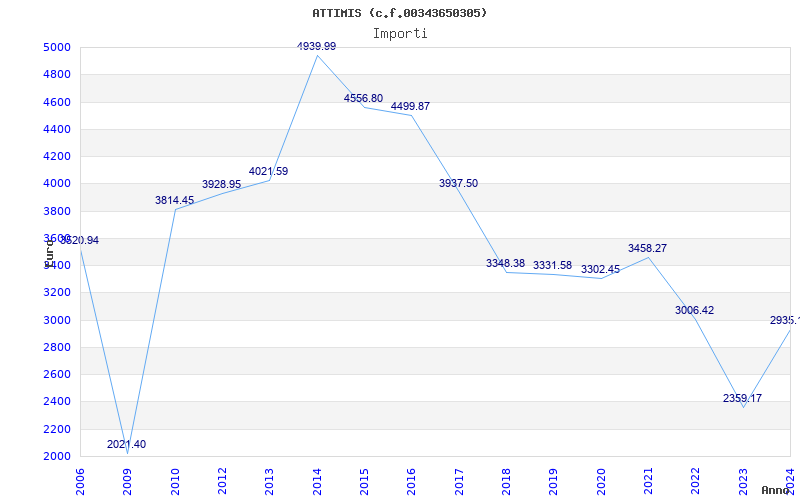Viewport: 800px width, 500px height.
Task: Click x-axis year label 2023
Action: click(743, 482)
